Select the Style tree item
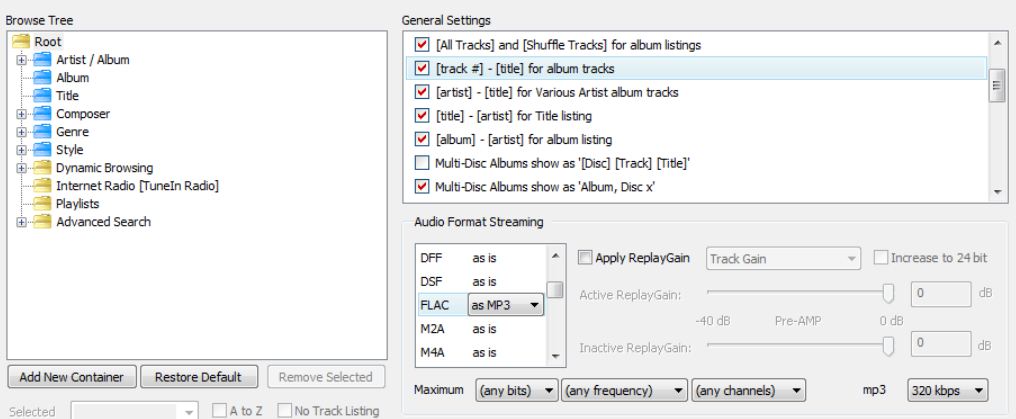Image resolution: width=1016 pixels, height=419 pixels. click(70, 150)
